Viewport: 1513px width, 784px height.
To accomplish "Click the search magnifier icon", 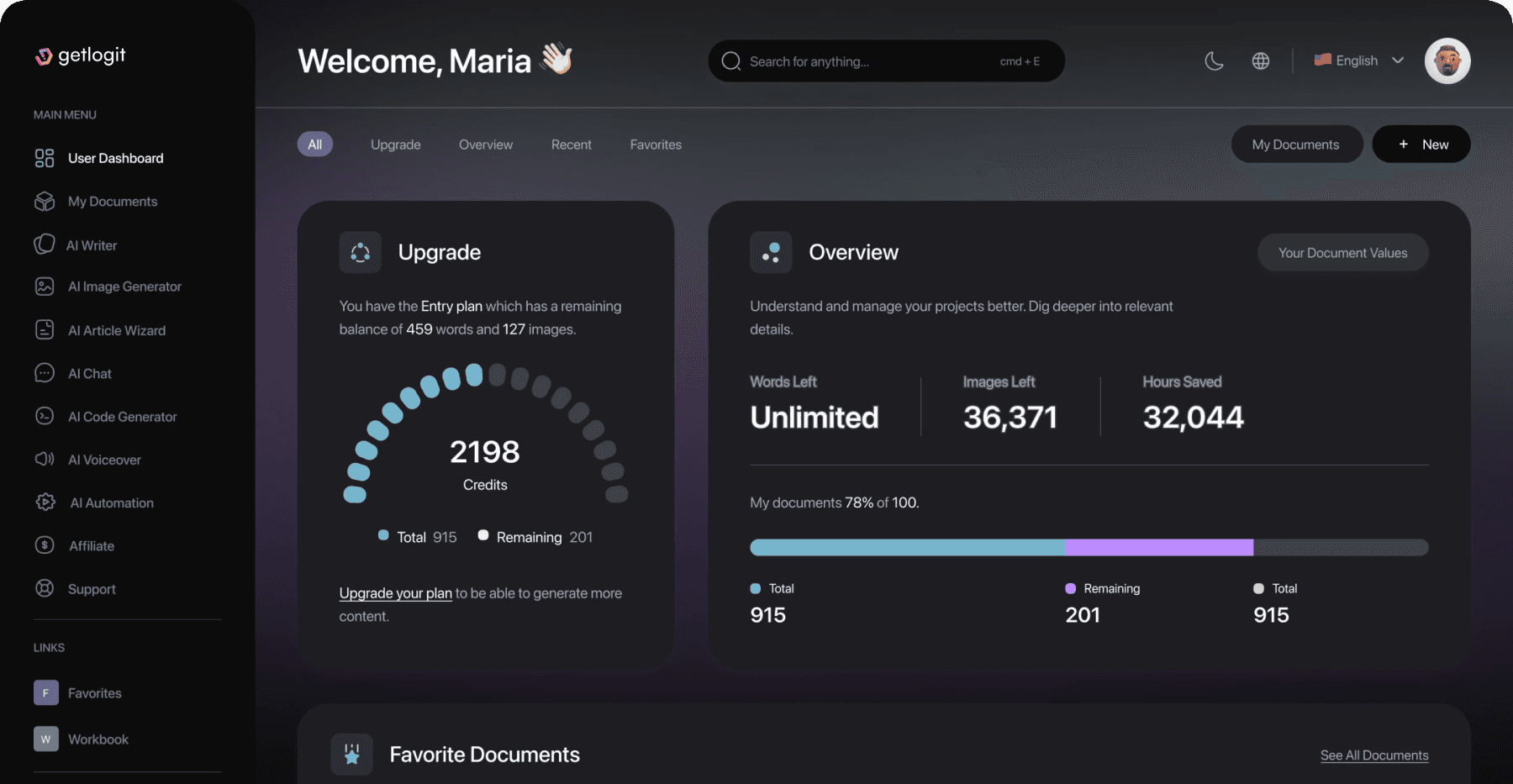I will coord(731,61).
